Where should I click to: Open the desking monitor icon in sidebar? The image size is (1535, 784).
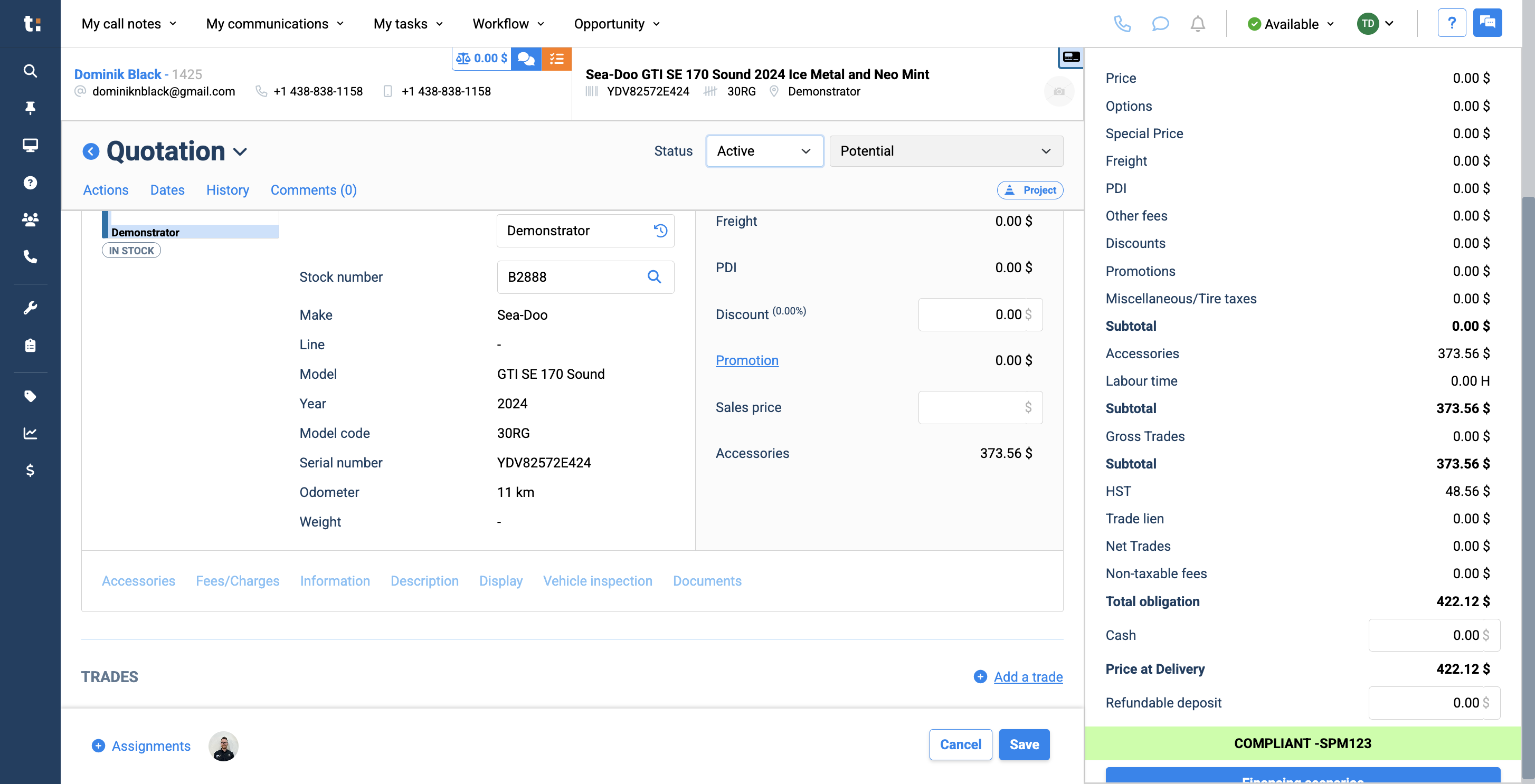[x=30, y=145]
